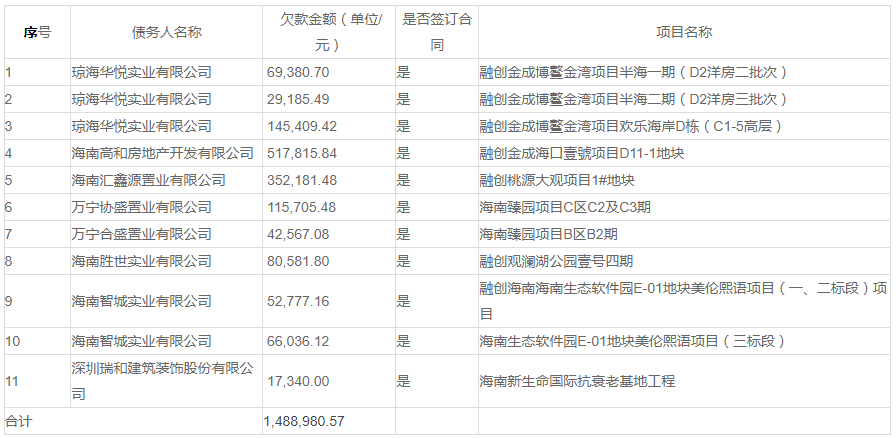Click 海南汇鑫源置业有限公司 cell

[166, 180]
